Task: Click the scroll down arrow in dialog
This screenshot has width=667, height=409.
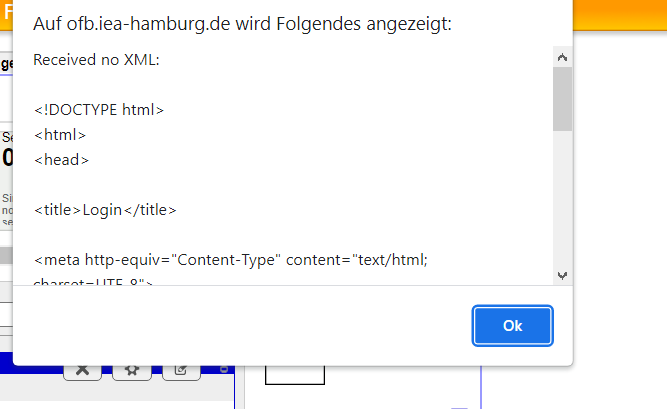Action: click(562, 276)
